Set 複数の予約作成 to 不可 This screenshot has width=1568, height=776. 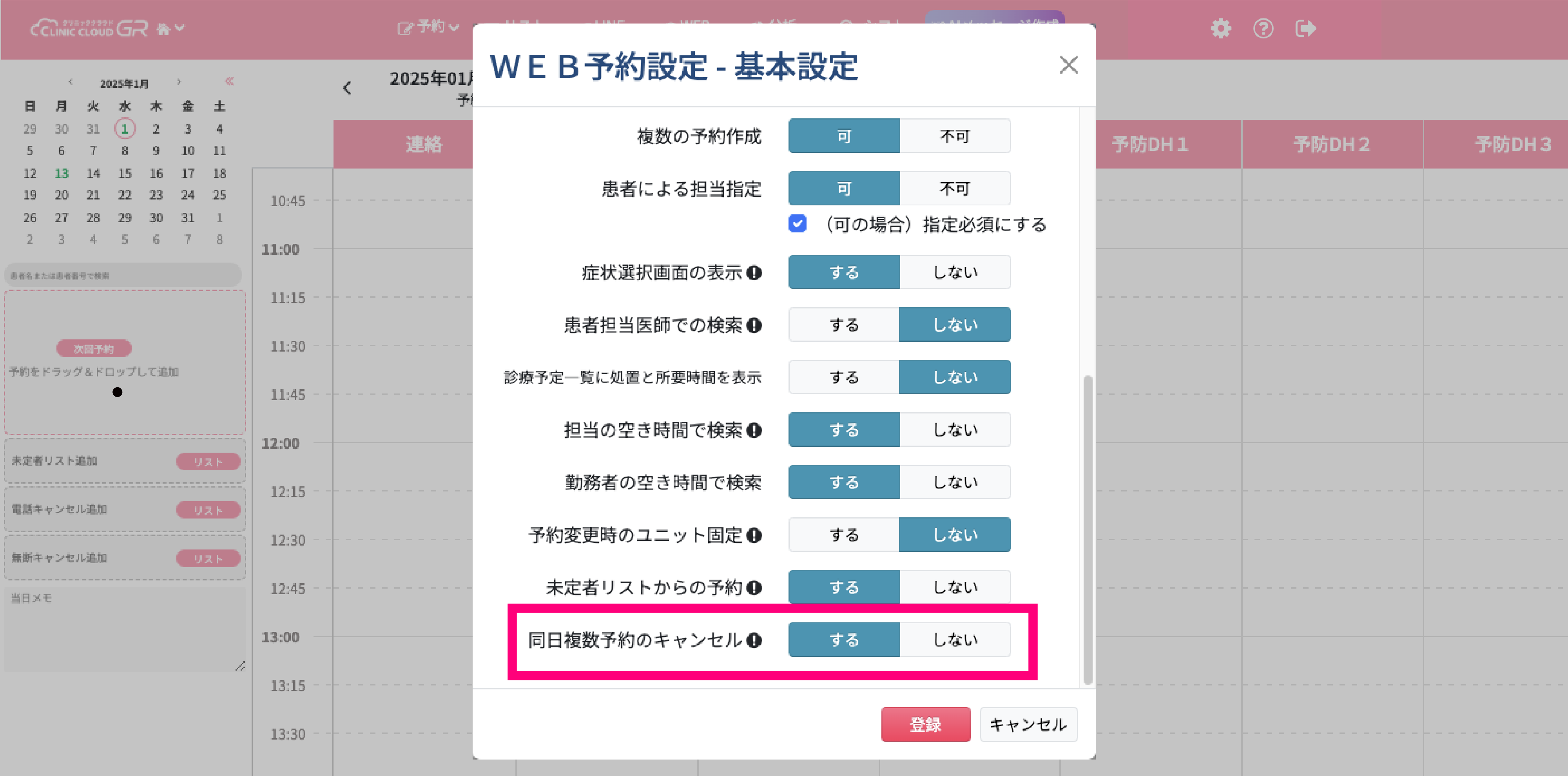click(x=954, y=136)
